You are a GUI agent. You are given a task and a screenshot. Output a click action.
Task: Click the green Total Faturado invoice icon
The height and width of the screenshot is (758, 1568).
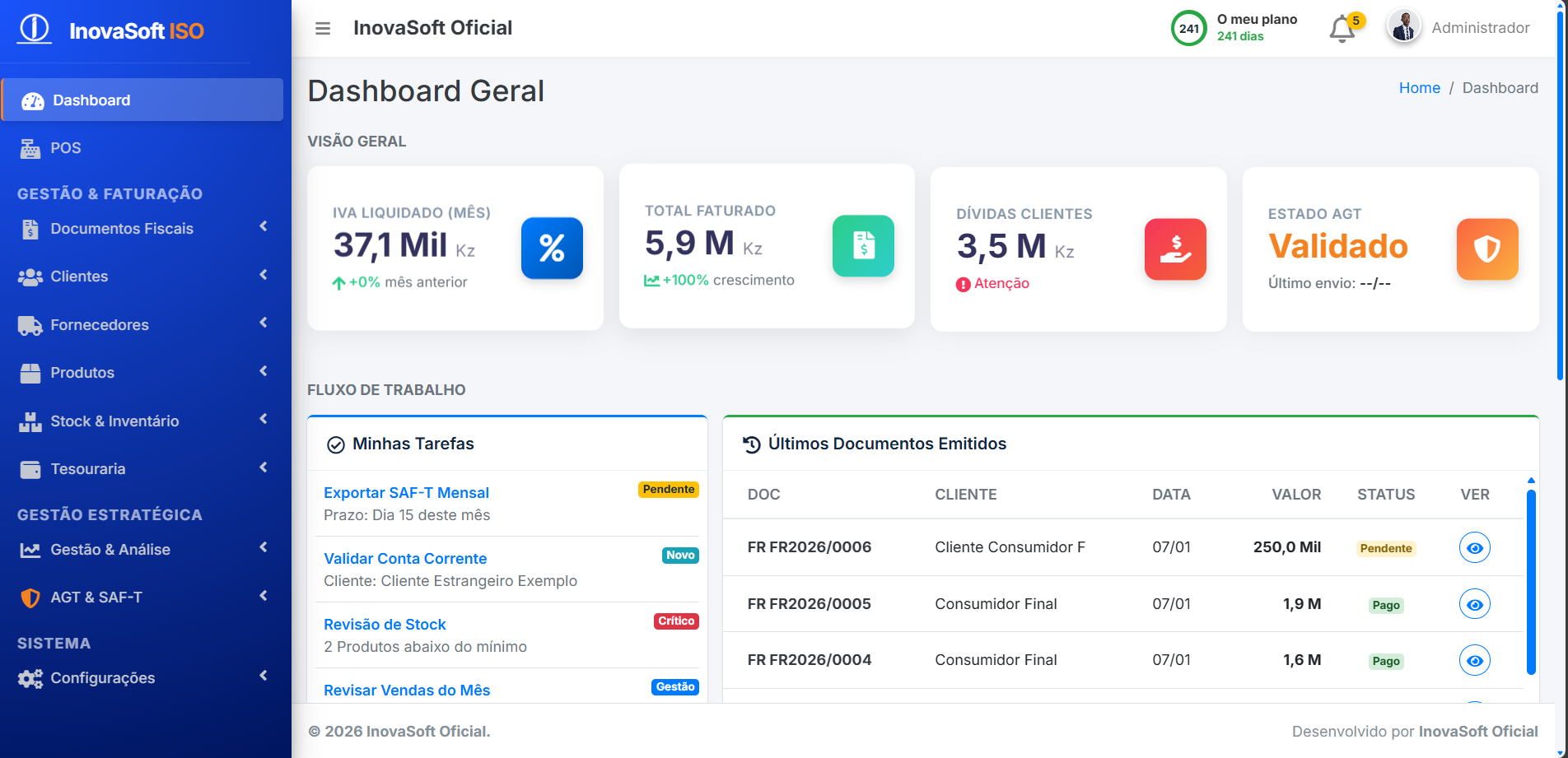(863, 246)
